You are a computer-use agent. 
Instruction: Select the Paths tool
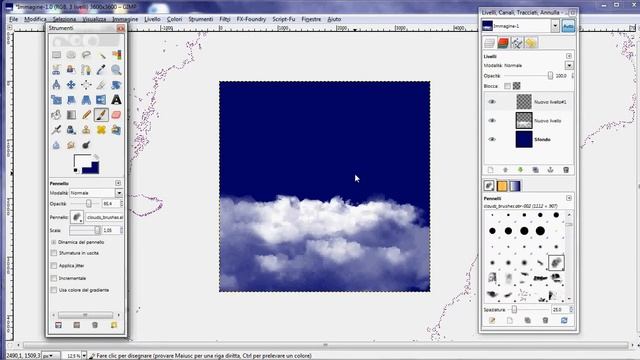coord(86,70)
